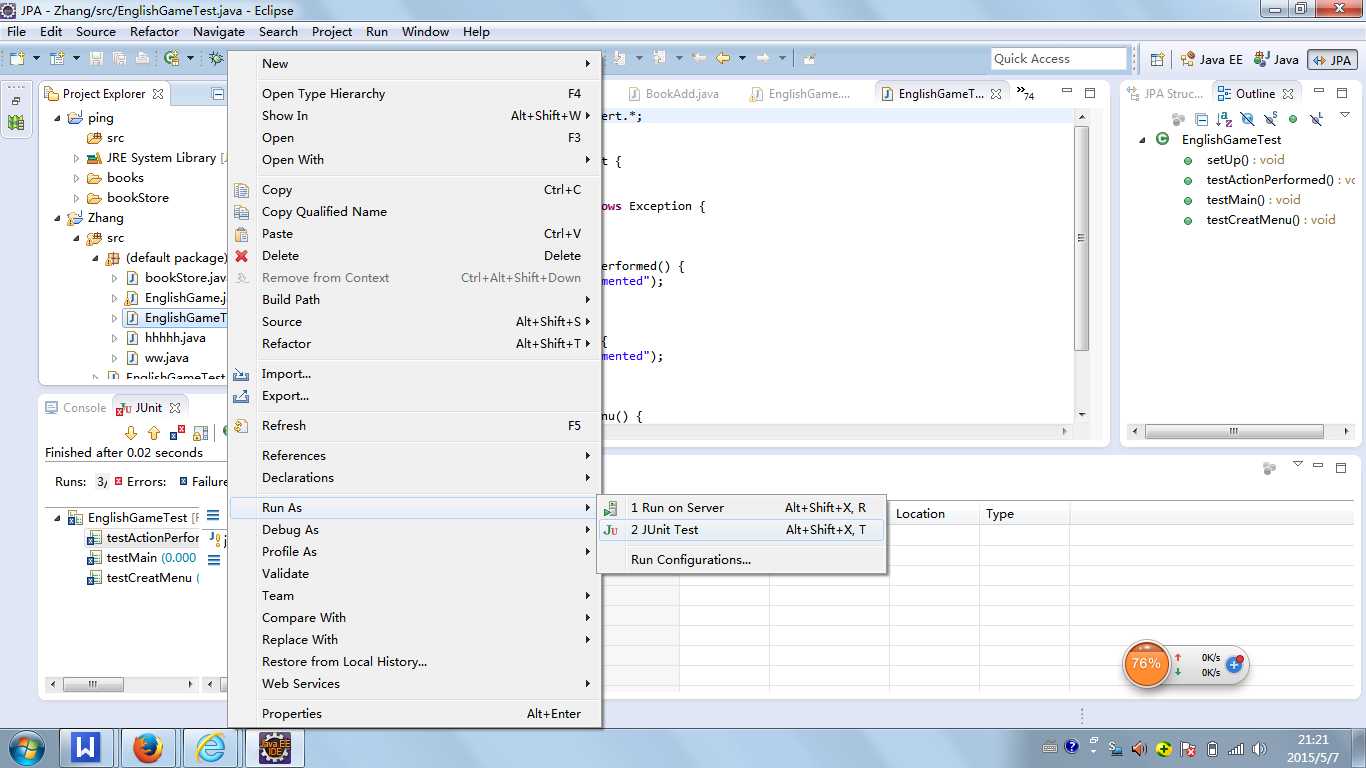Image resolution: width=1366 pixels, height=768 pixels.
Task: Click the Open Perspective icon
Action: click(1157, 60)
